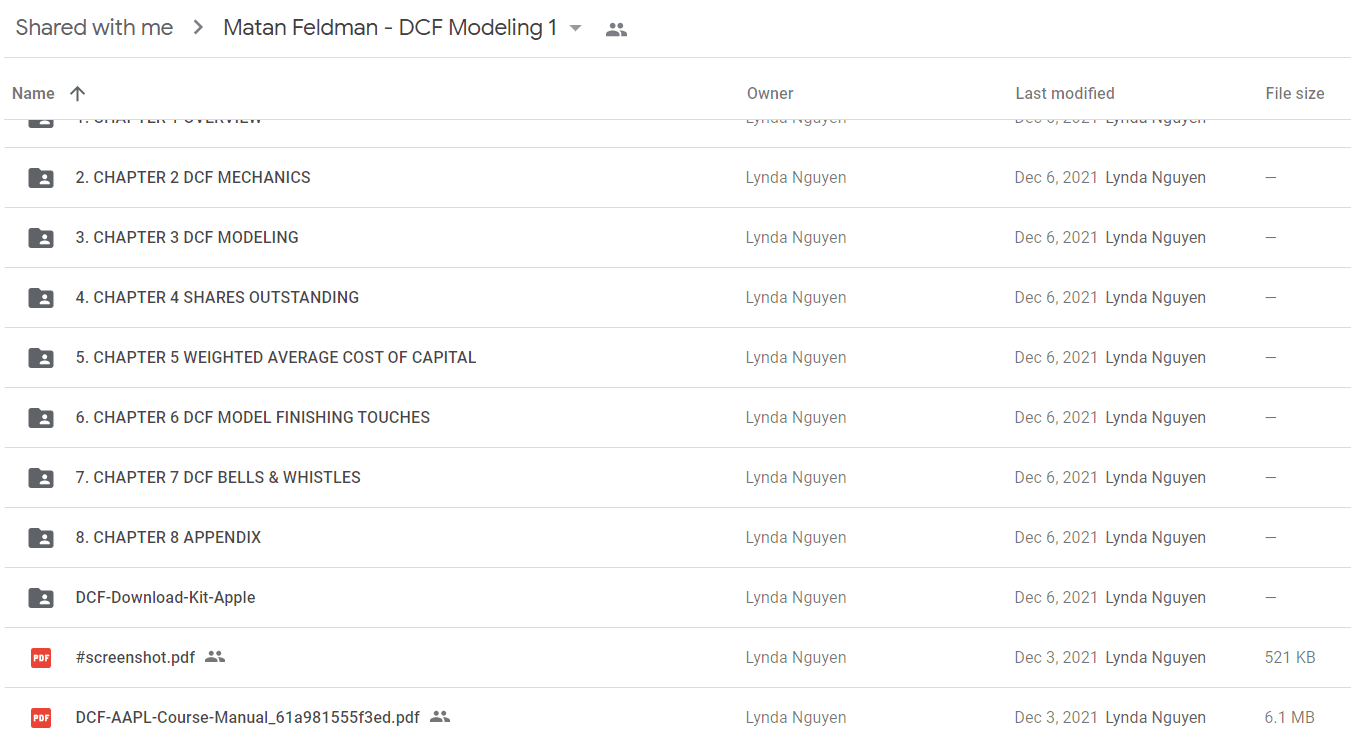Click the sort direction arrow next to Name
Image resolution: width=1351 pixels, height=740 pixels.
point(77,93)
